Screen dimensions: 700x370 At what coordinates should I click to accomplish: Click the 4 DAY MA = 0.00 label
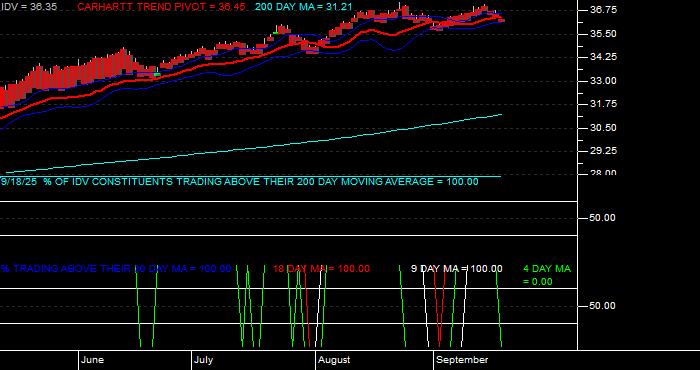(546, 275)
